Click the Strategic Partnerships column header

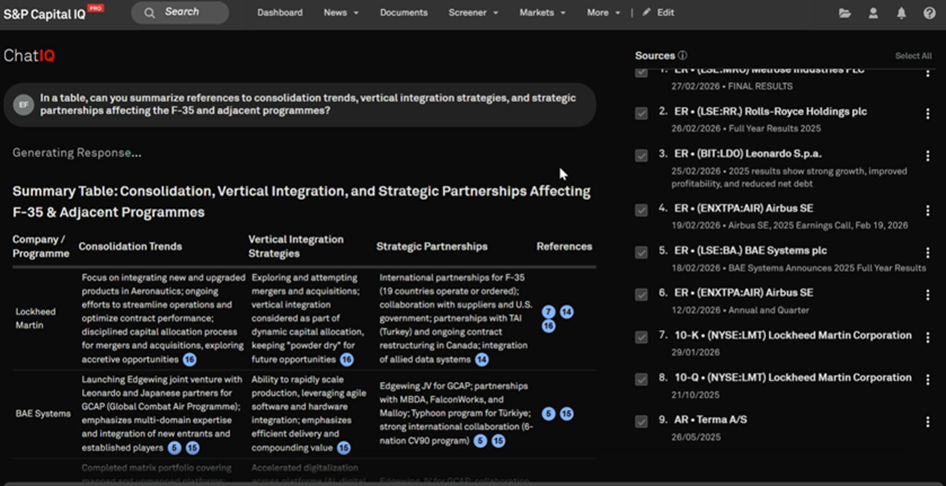[432, 246]
